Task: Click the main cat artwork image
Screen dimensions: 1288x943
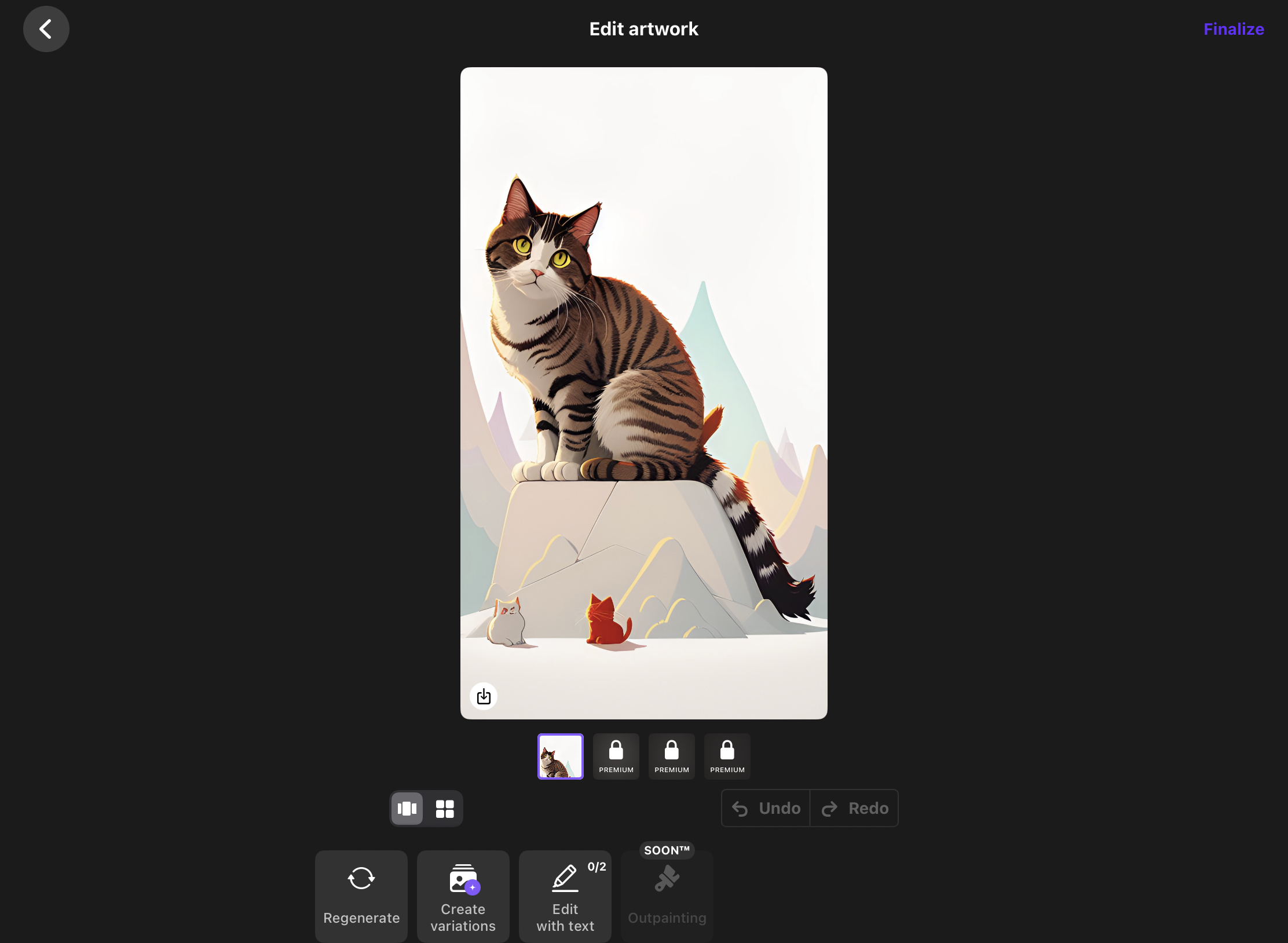Action: click(x=644, y=393)
